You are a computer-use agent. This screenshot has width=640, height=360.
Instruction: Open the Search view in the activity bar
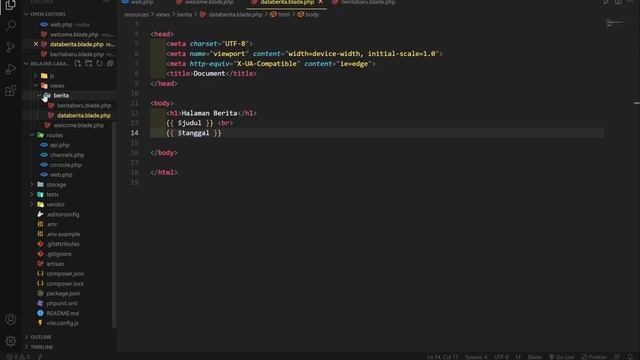11,26
